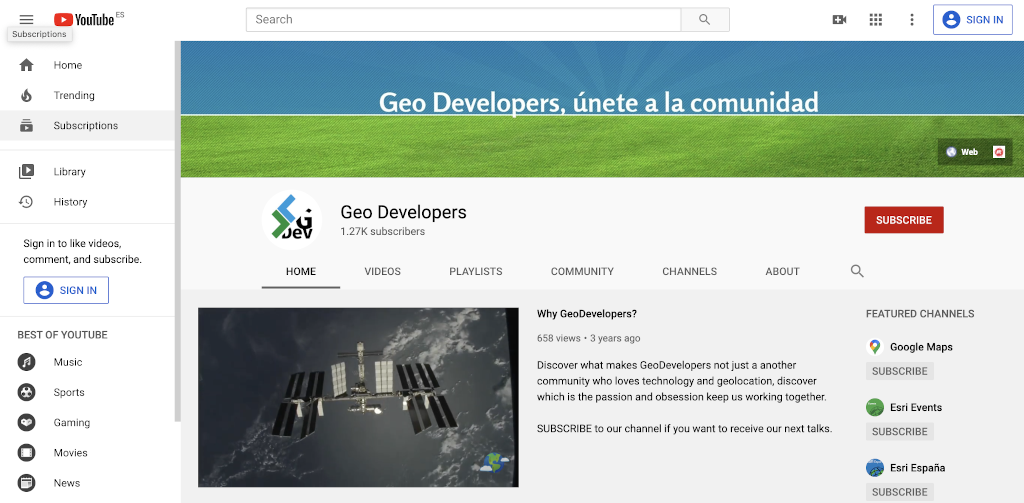1024x503 pixels.
Task: Click the red icon on banner beside Web
Action: tap(999, 152)
